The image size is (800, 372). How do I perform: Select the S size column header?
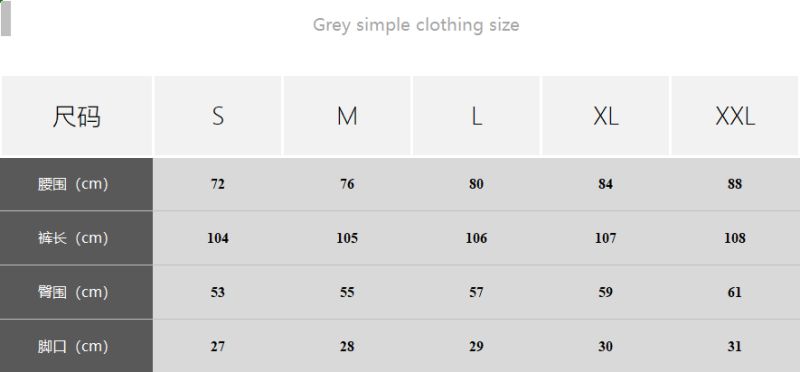218,116
